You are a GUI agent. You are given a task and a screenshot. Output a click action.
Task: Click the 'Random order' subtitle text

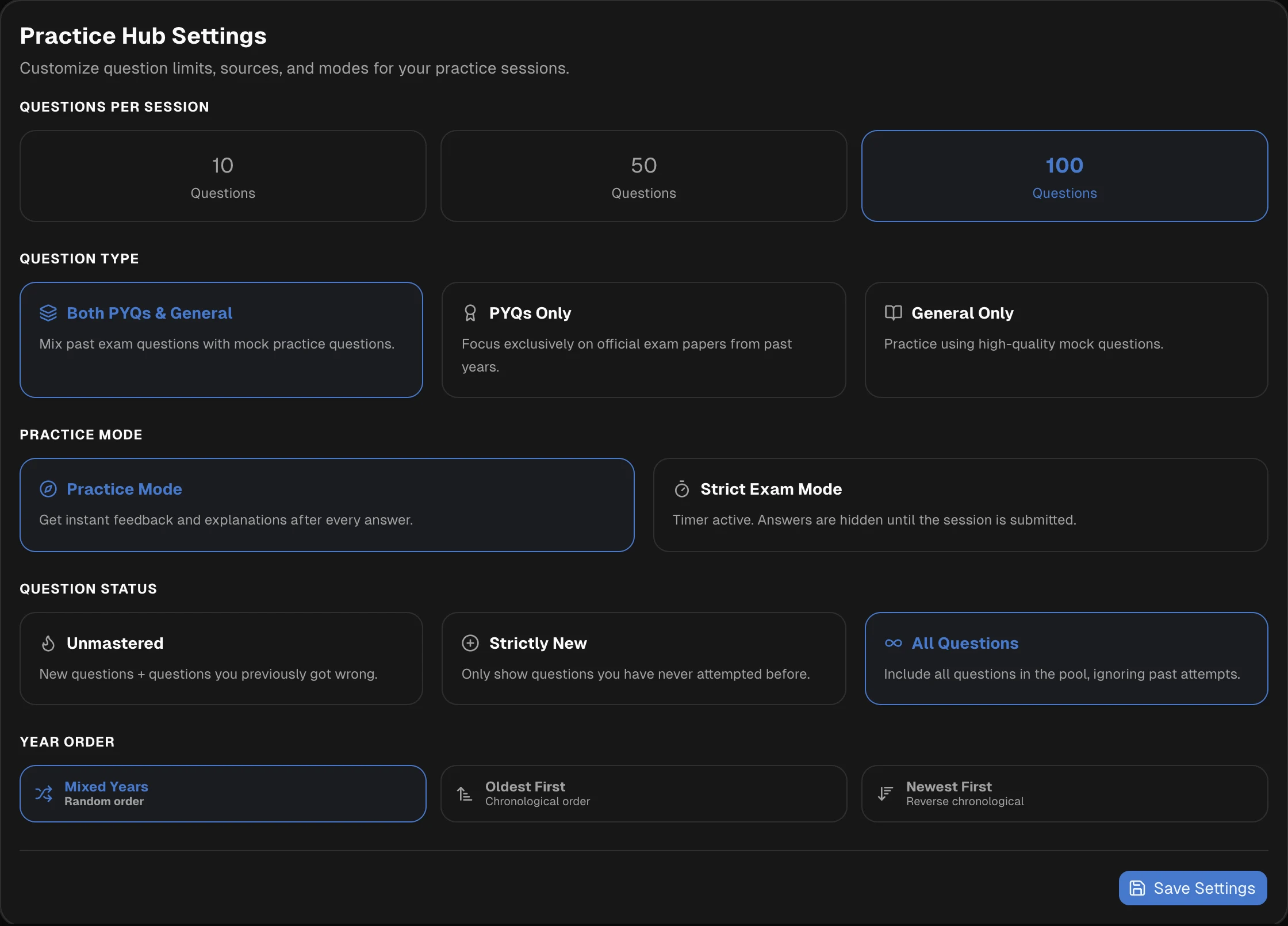[104, 802]
